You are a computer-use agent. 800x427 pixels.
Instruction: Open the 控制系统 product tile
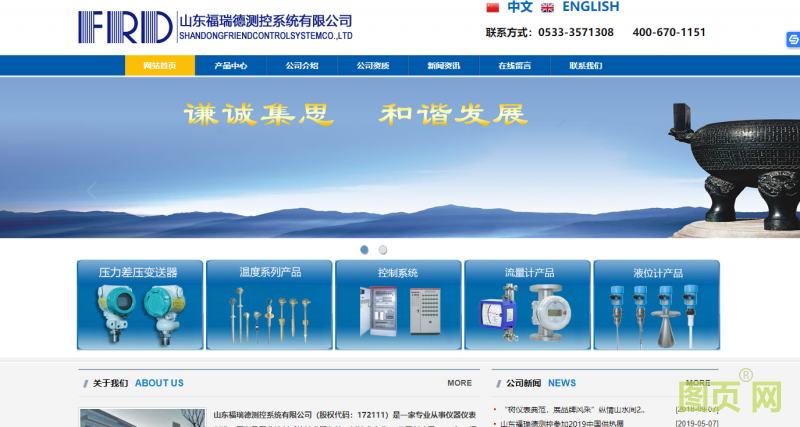point(398,305)
